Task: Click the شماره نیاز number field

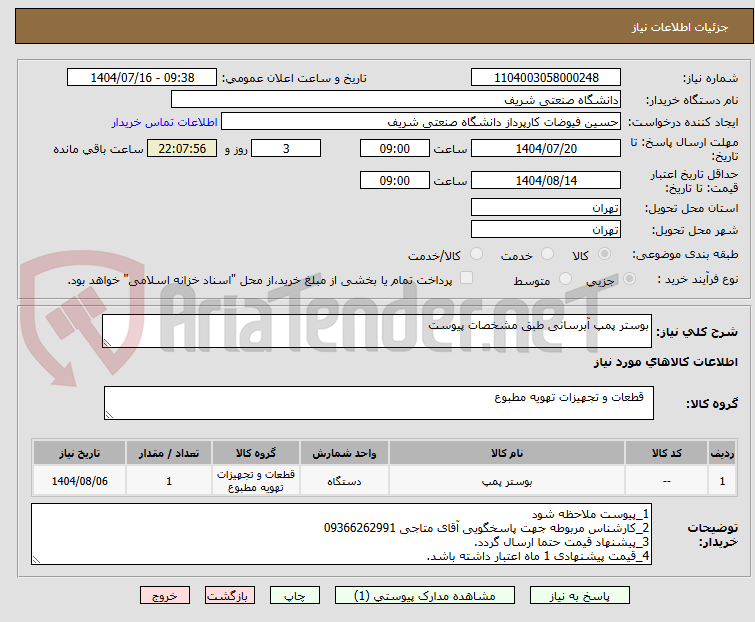Action: (546, 77)
